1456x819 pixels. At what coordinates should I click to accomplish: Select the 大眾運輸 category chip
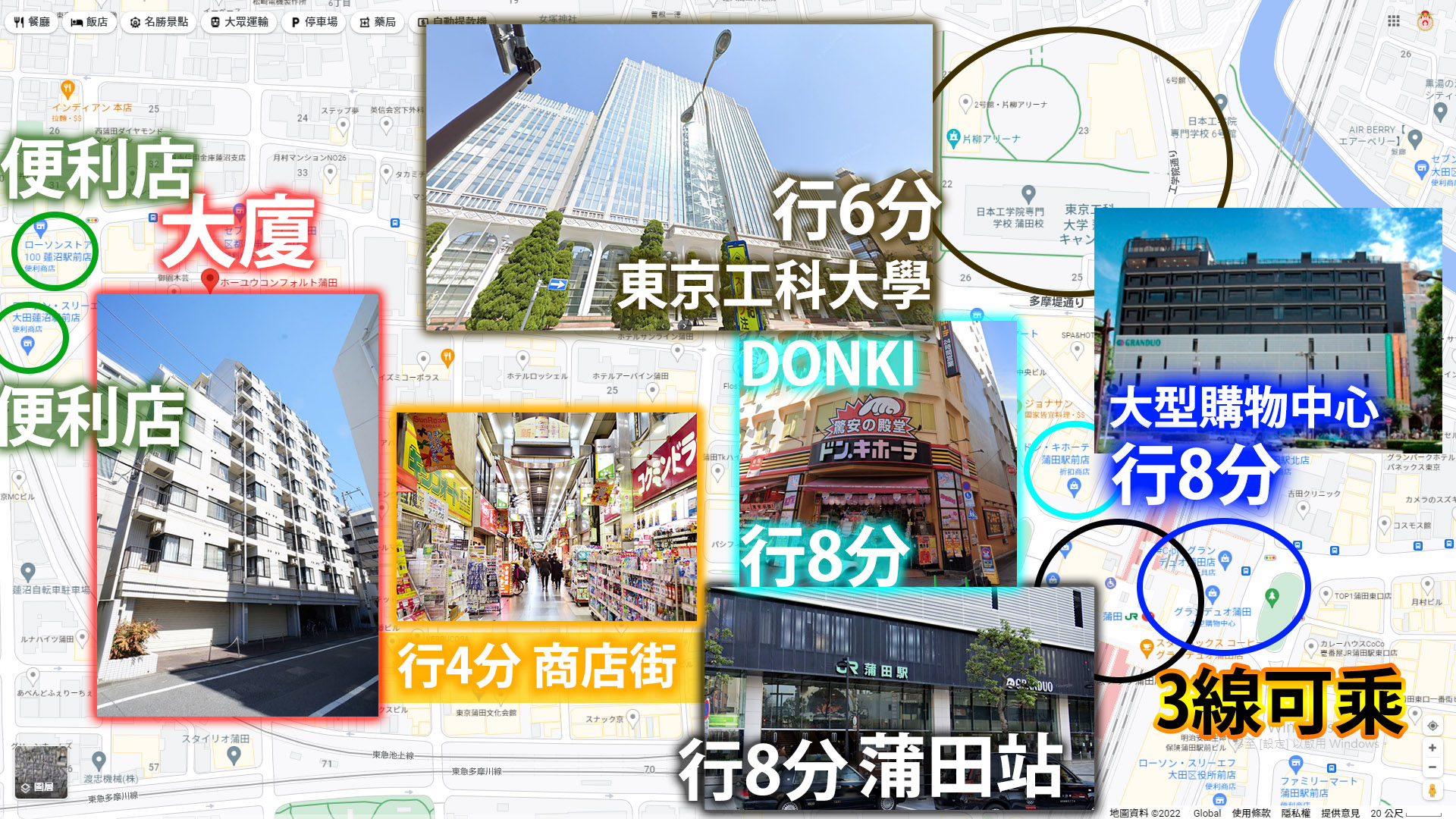pyautogui.click(x=240, y=22)
